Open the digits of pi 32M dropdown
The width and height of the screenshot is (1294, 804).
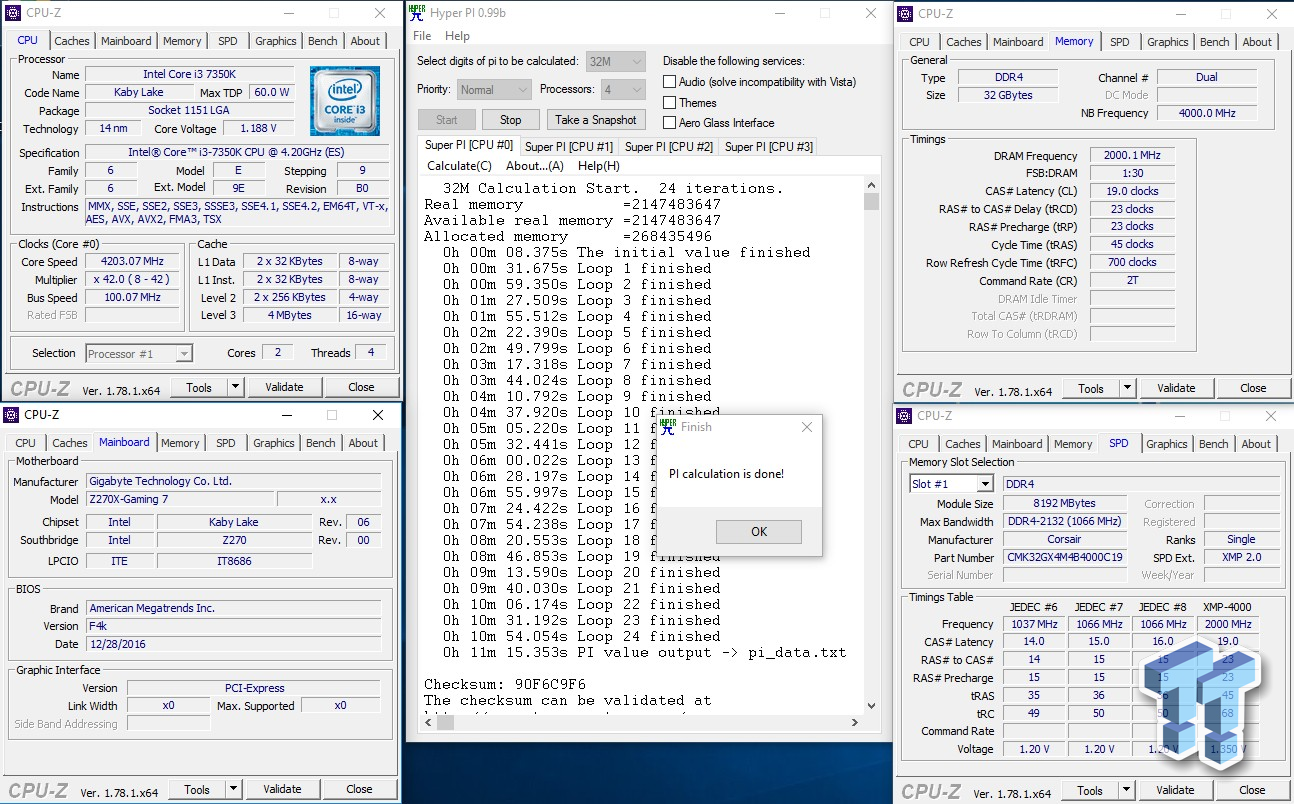click(x=615, y=61)
